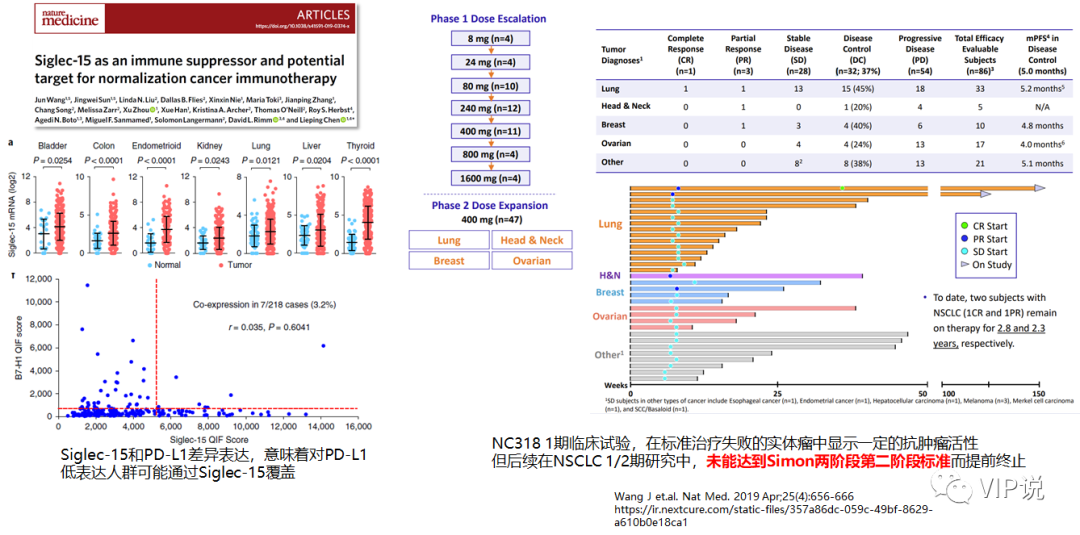Click the On Study arrow legend marker
1080x535 pixels.
pos(965,264)
